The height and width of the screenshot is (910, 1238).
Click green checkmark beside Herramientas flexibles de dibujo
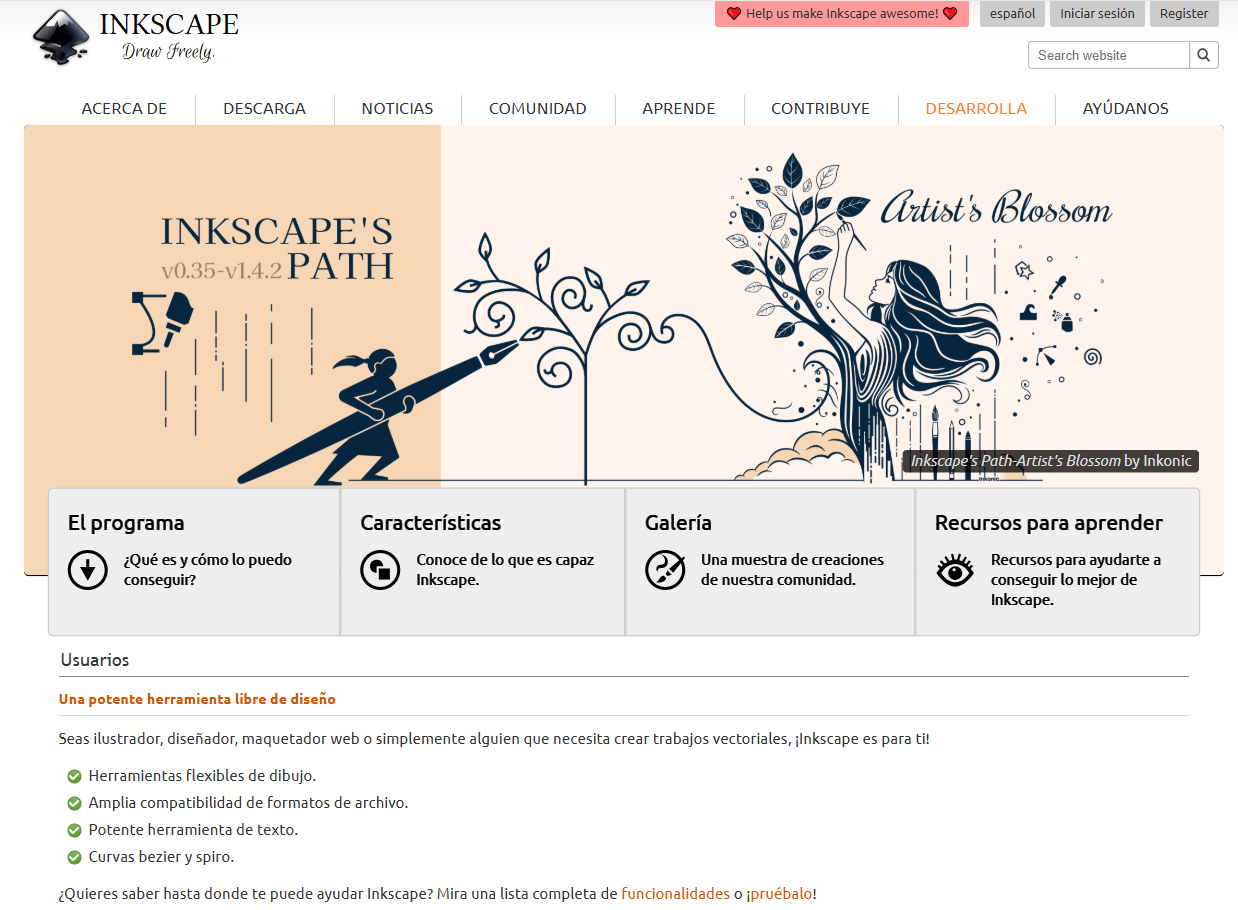(x=74, y=776)
